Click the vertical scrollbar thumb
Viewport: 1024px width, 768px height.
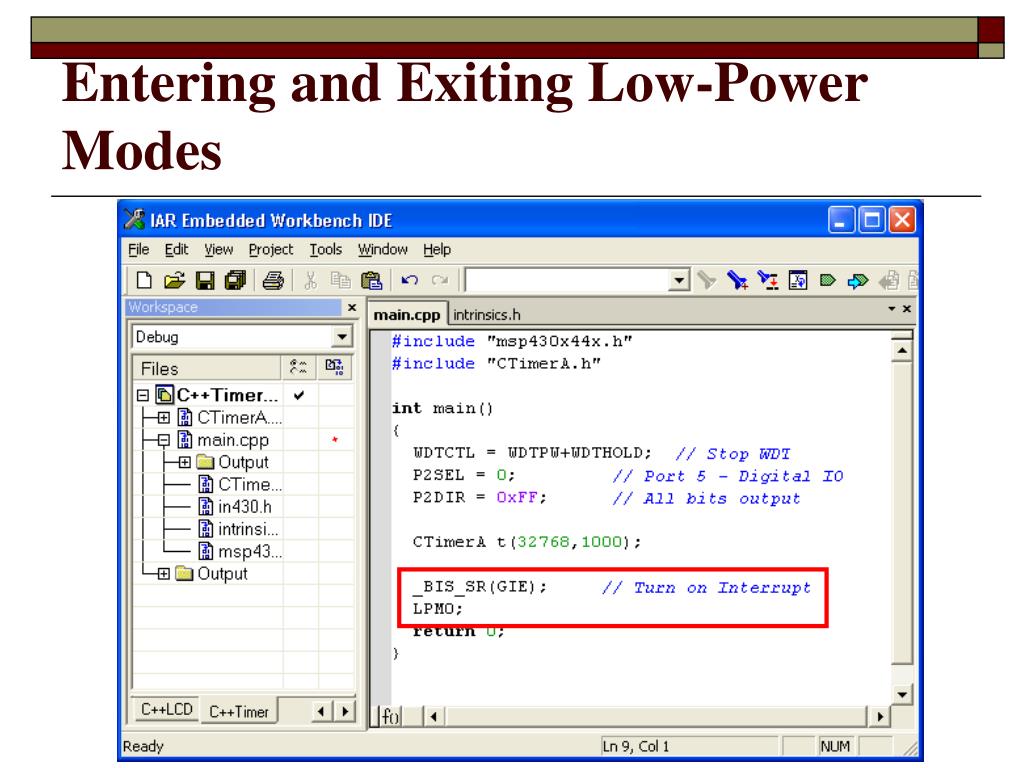tap(902, 513)
